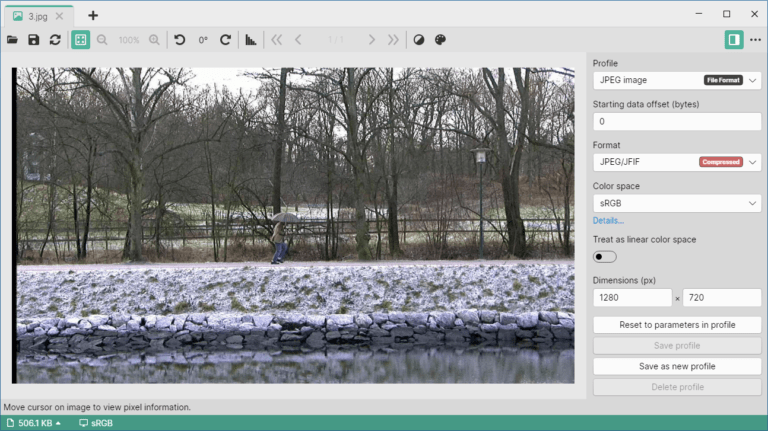Go to the previous frame
768x431 pixels.
[298, 40]
